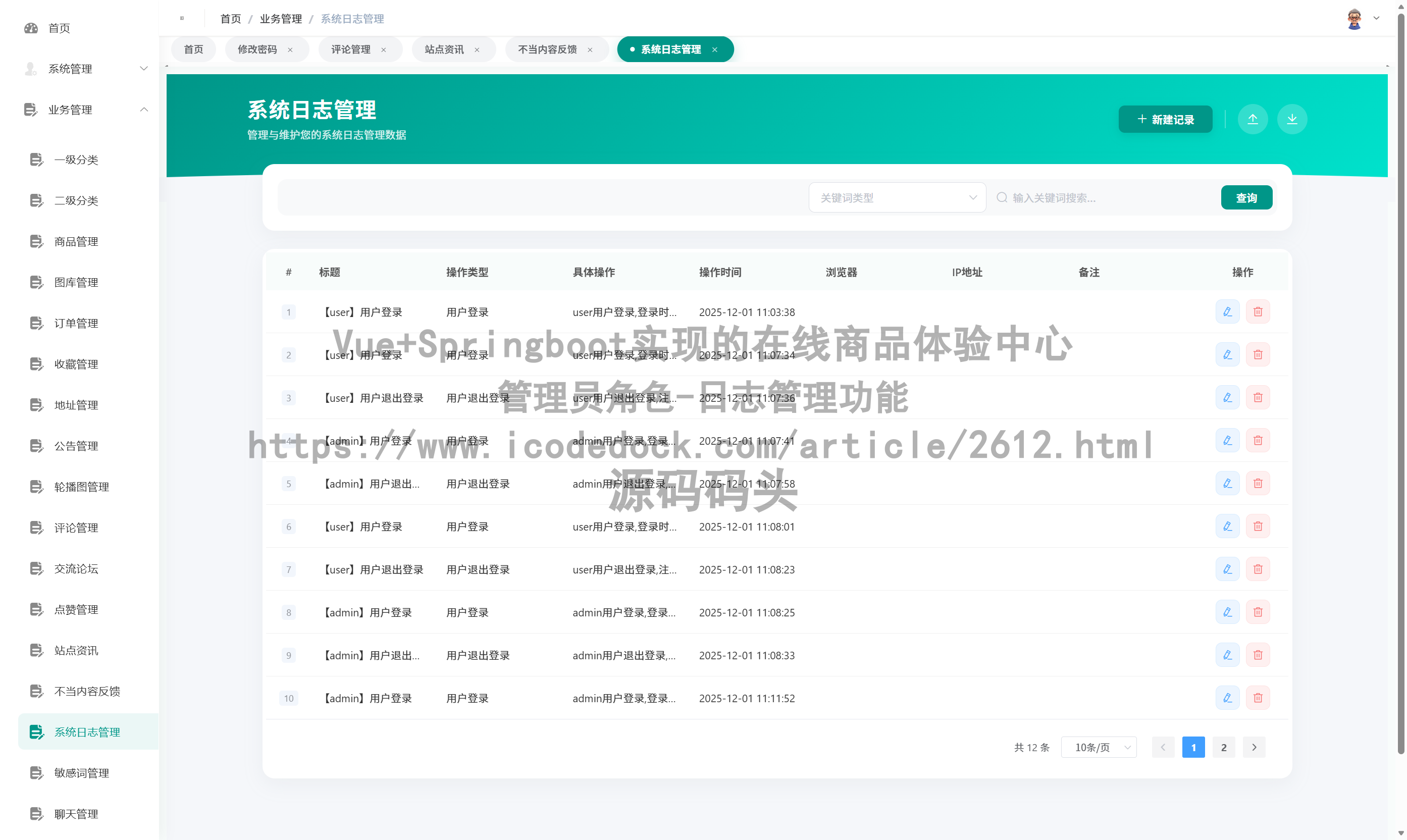Open the edit icon for log entry 1
Viewport: 1407px width, 840px height.
(1227, 312)
